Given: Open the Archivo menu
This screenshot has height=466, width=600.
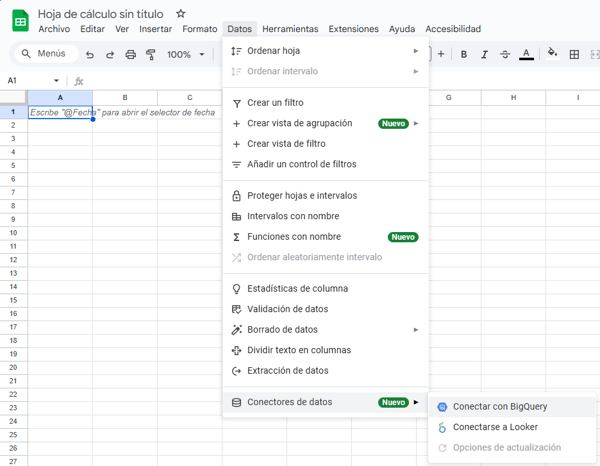Looking at the screenshot, I should 54,29.
